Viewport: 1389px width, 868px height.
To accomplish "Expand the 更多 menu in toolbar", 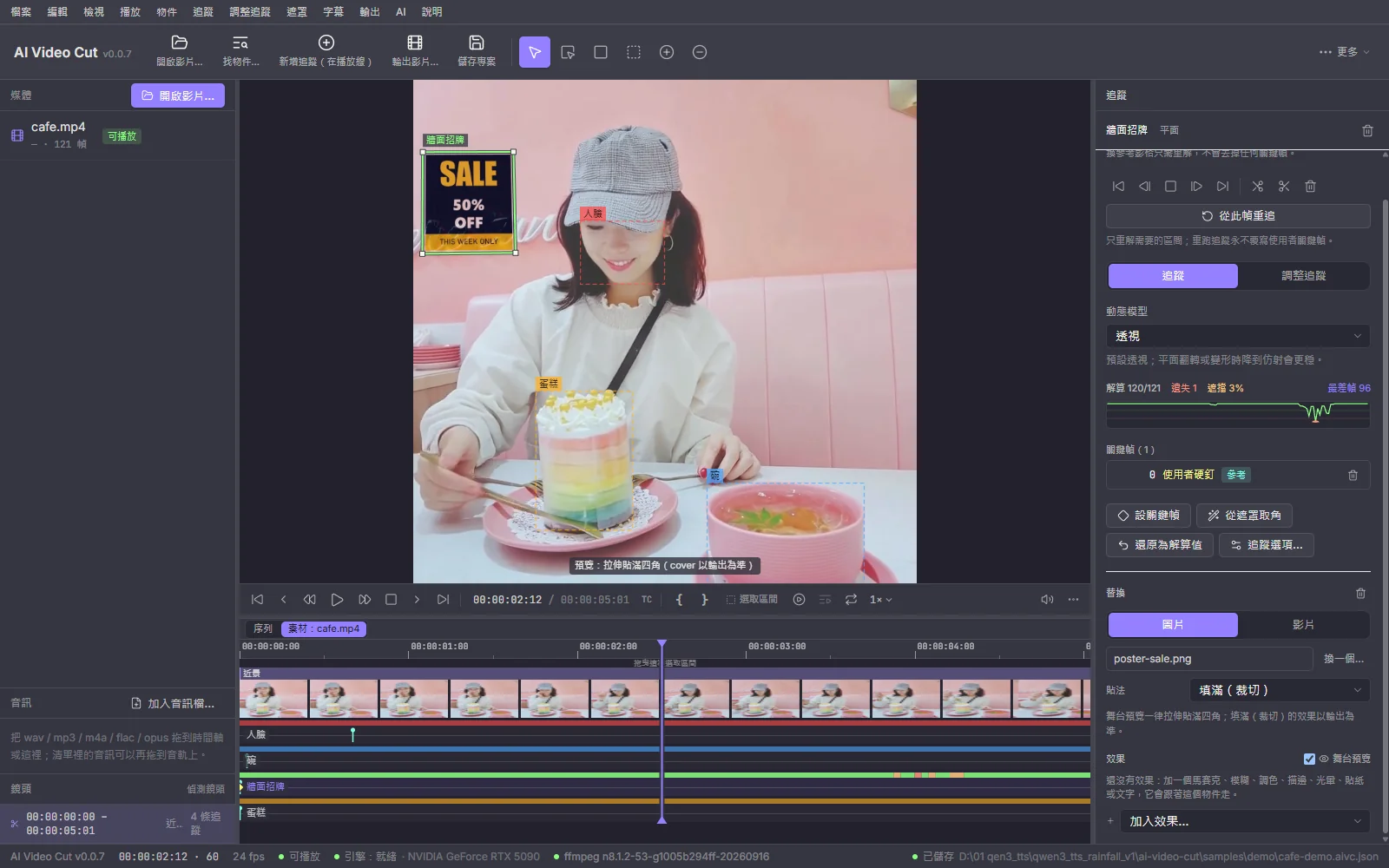I will [x=1344, y=52].
